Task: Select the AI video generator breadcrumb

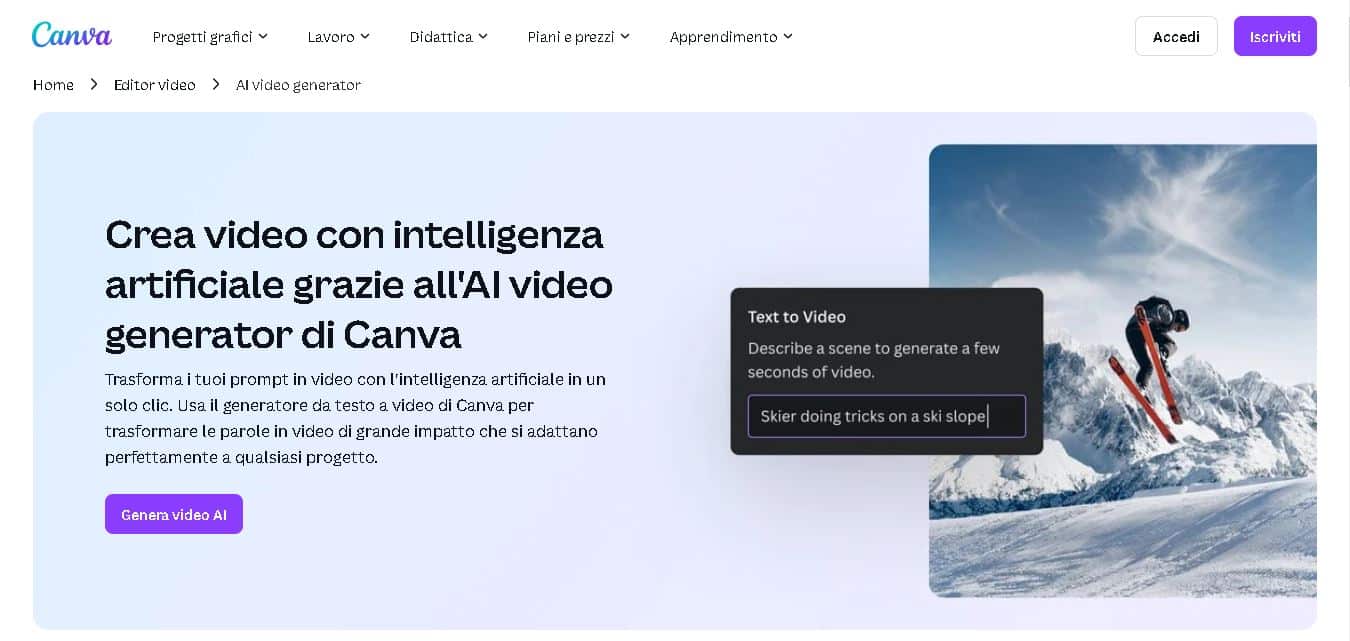Action: pyautogui.click(x=297, y=85)
